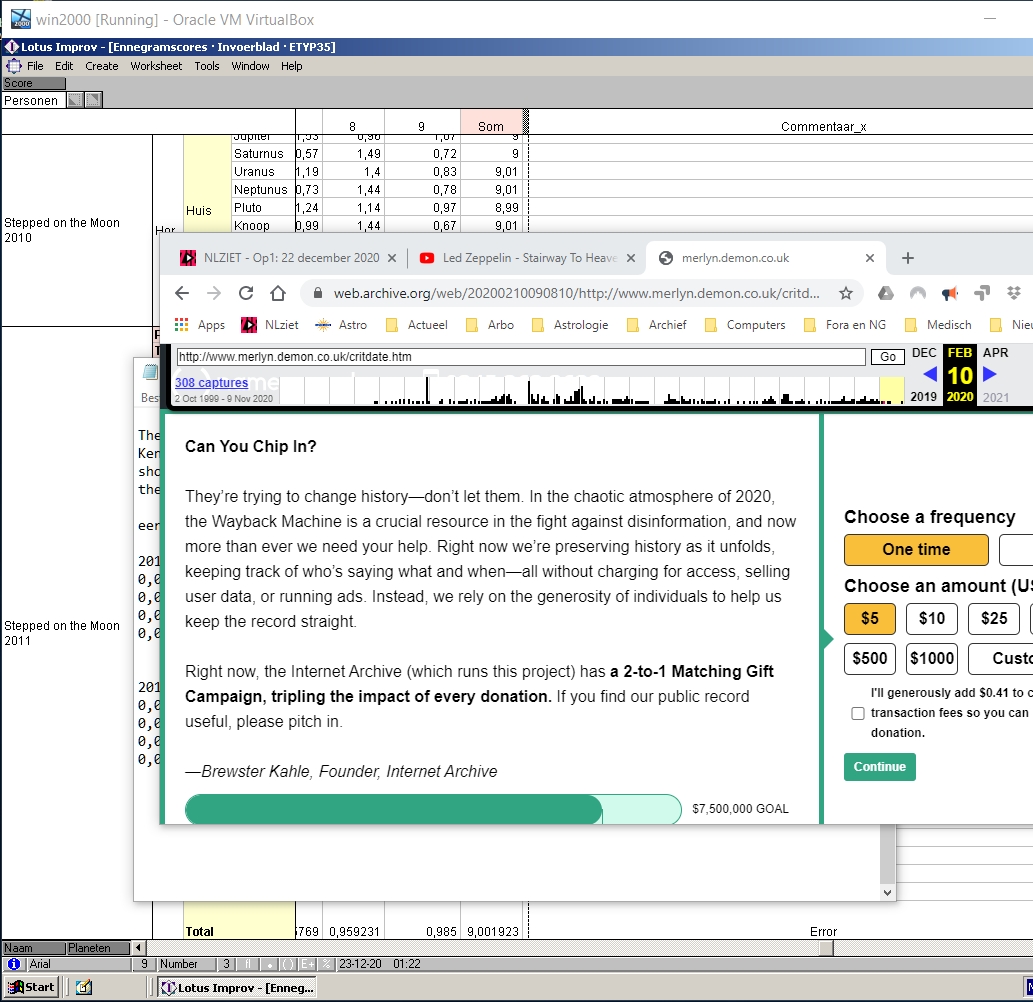Click the donation goal progress bar
This screenshot has width=1033, height=1002.
pos(433,809)
